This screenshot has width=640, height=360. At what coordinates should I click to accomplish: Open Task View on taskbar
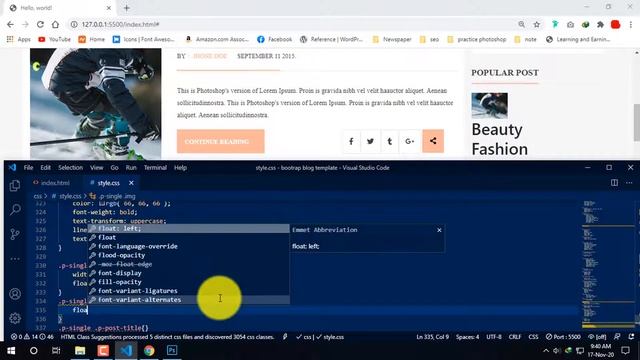pos(56,351)
